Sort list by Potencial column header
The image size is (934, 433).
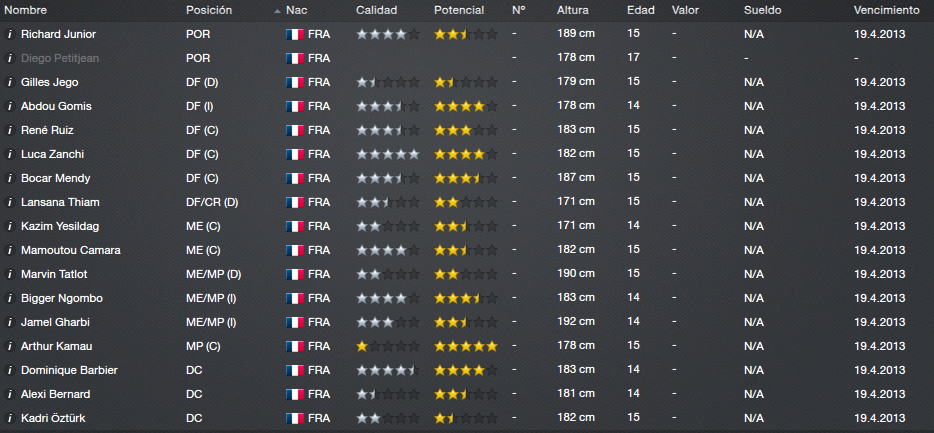pyautogui.click(x=459, y=10)
